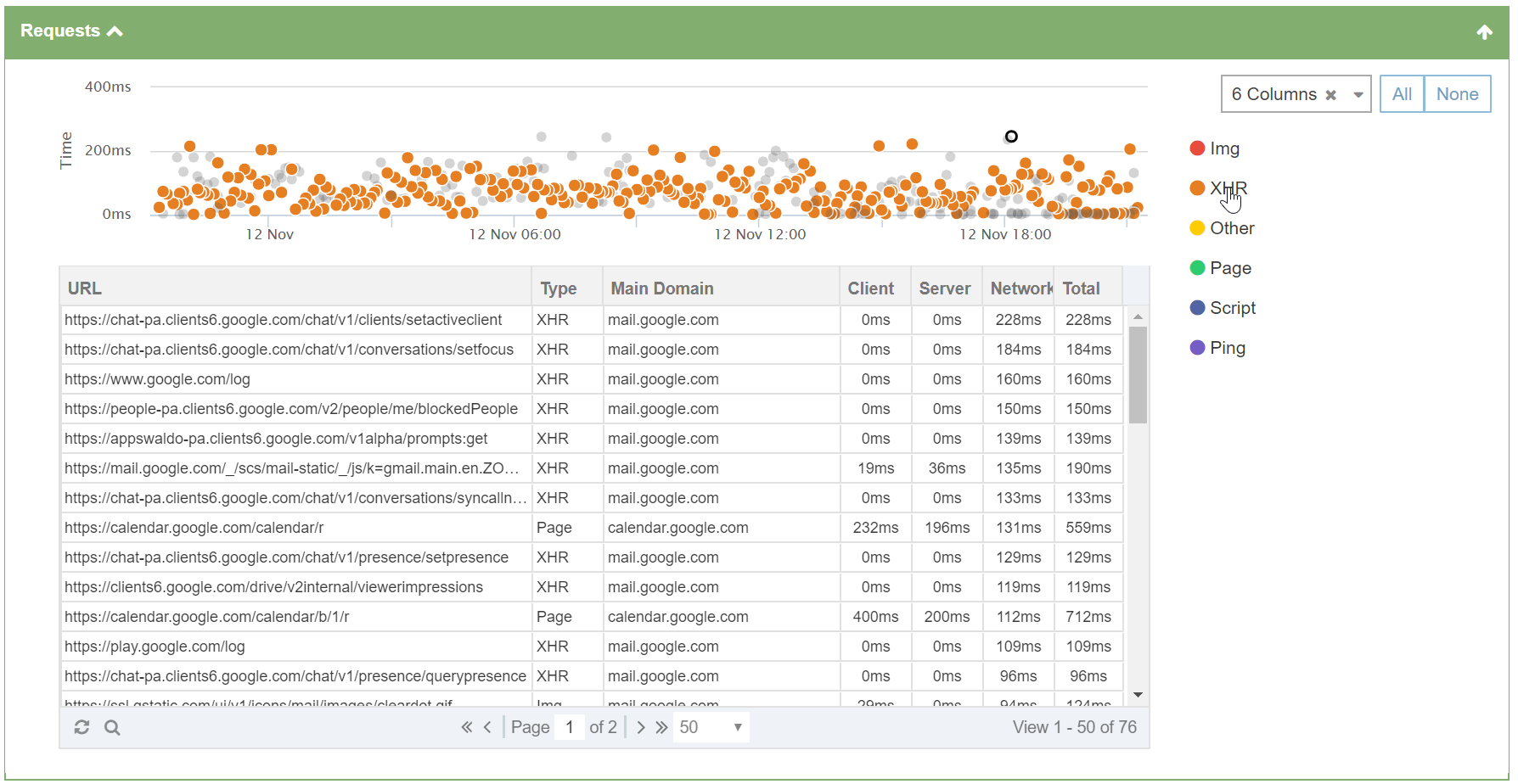Click the refresh table icon
Screen dimensions: 1518x784
point(82,727)
